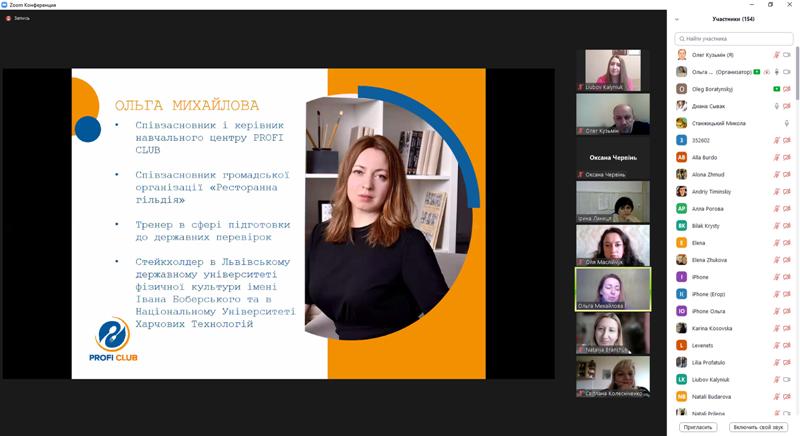Viewport: 800px width, 436px height.
Task: Click microphone icon in Ольга (Организатор) row
Action: click(x=777, y=72)
